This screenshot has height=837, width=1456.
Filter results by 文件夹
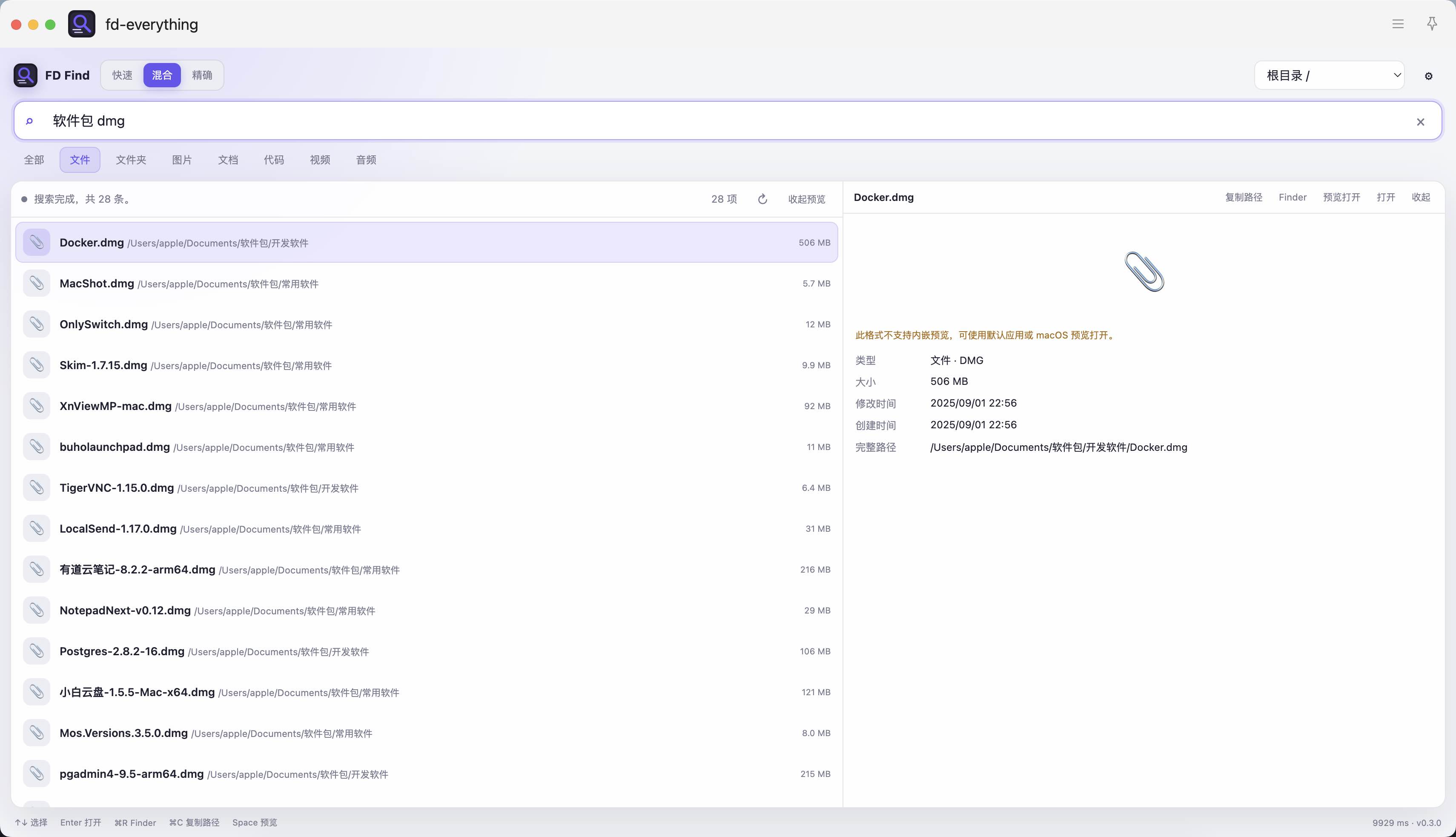(131, 160)
